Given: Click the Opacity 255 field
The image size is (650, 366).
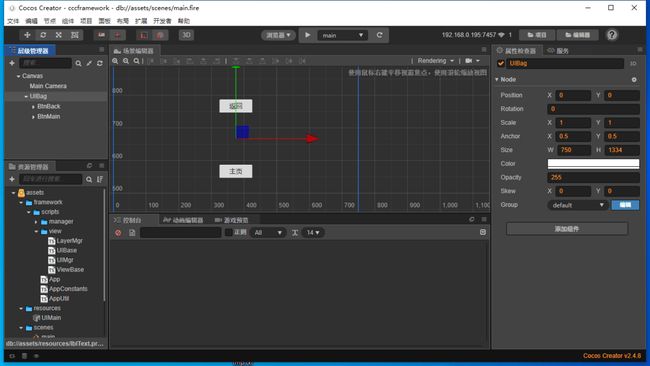Looking at the screenshot, I should tap(593, 177).
